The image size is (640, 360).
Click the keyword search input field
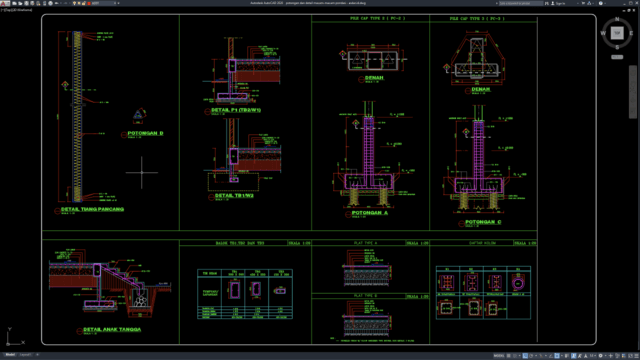coord(521,3)
